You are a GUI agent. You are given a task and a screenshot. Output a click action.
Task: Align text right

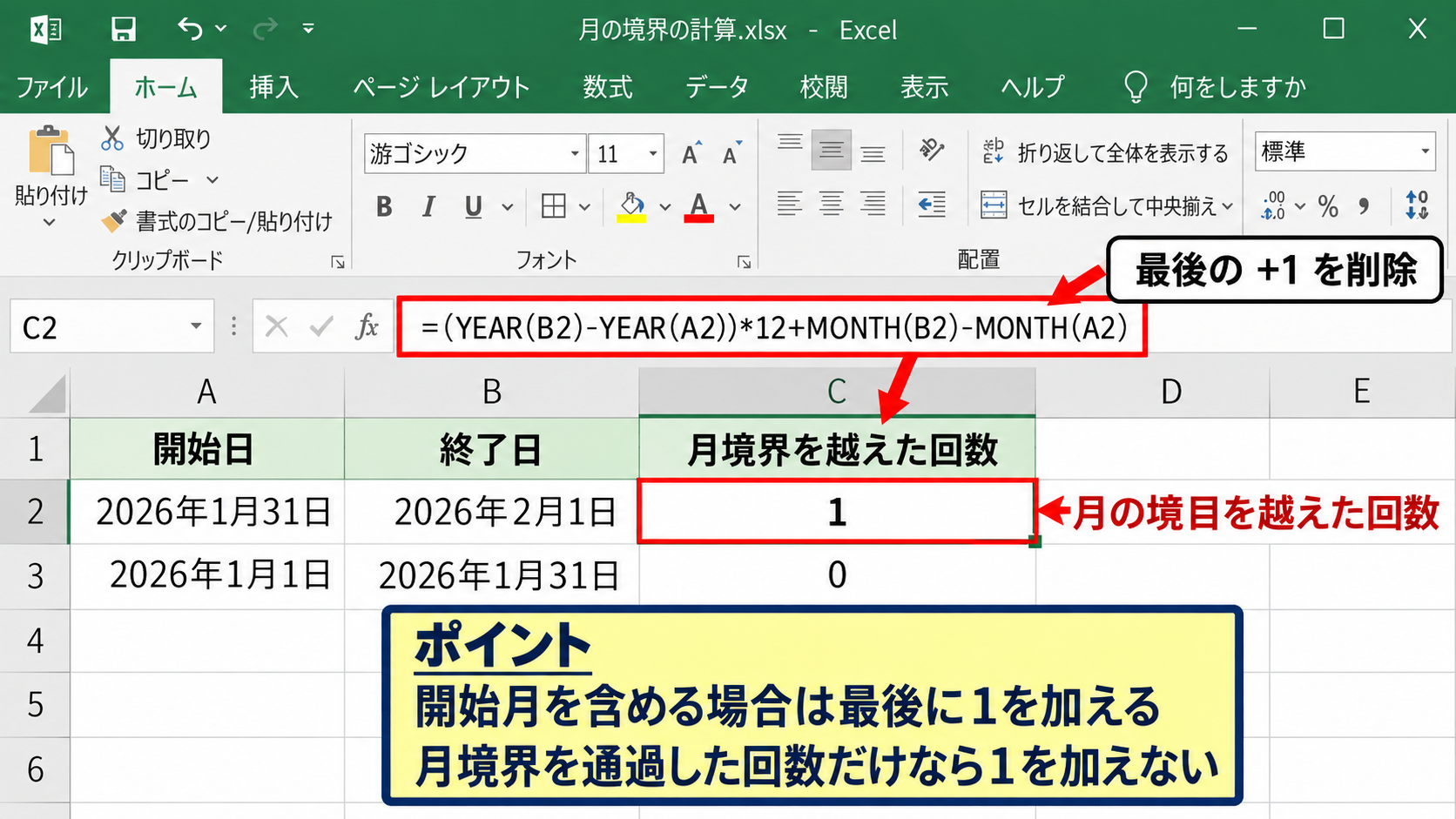coord(873,204)
